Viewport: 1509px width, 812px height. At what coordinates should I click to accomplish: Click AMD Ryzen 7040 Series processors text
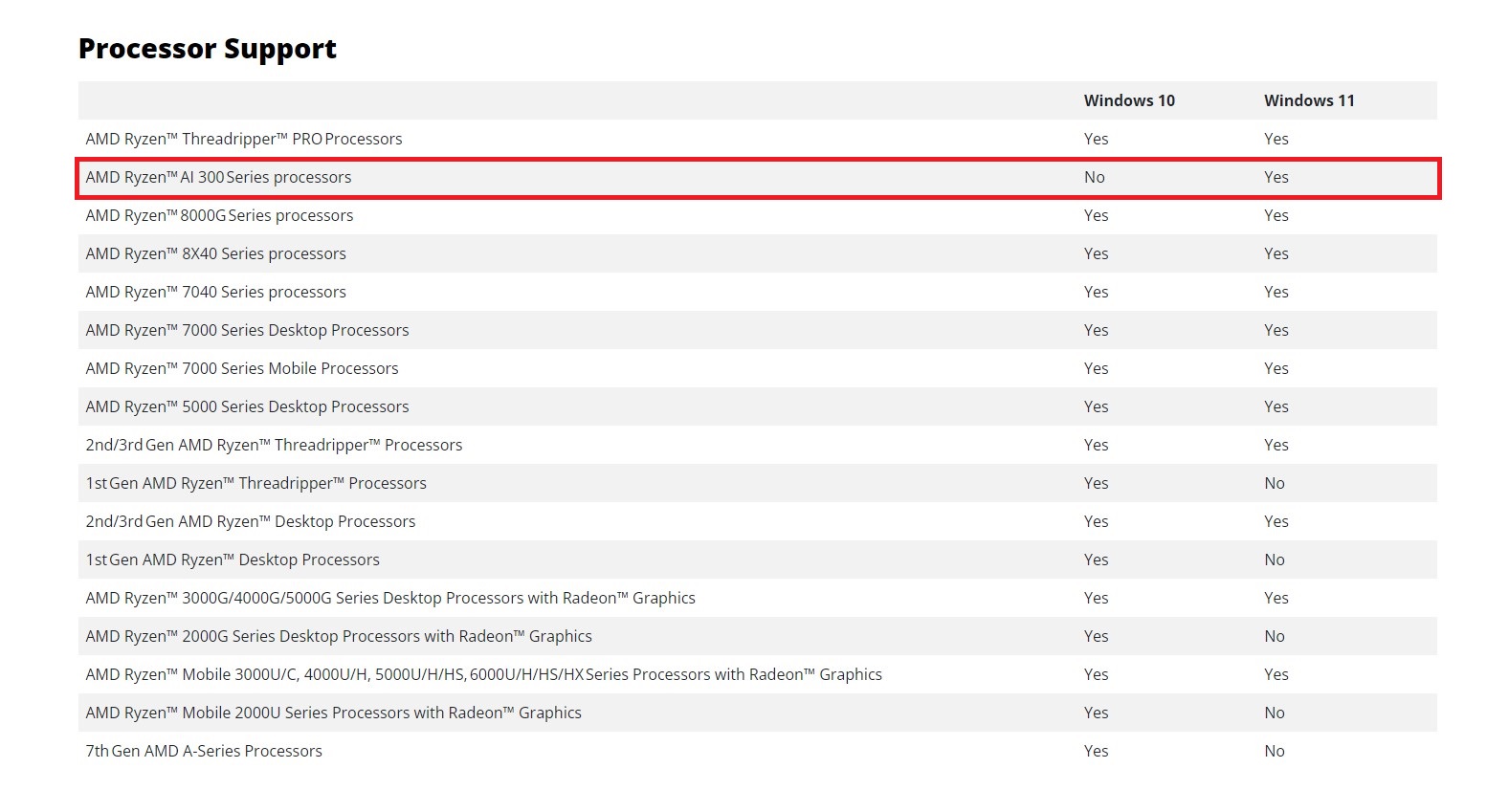point(215,292)
